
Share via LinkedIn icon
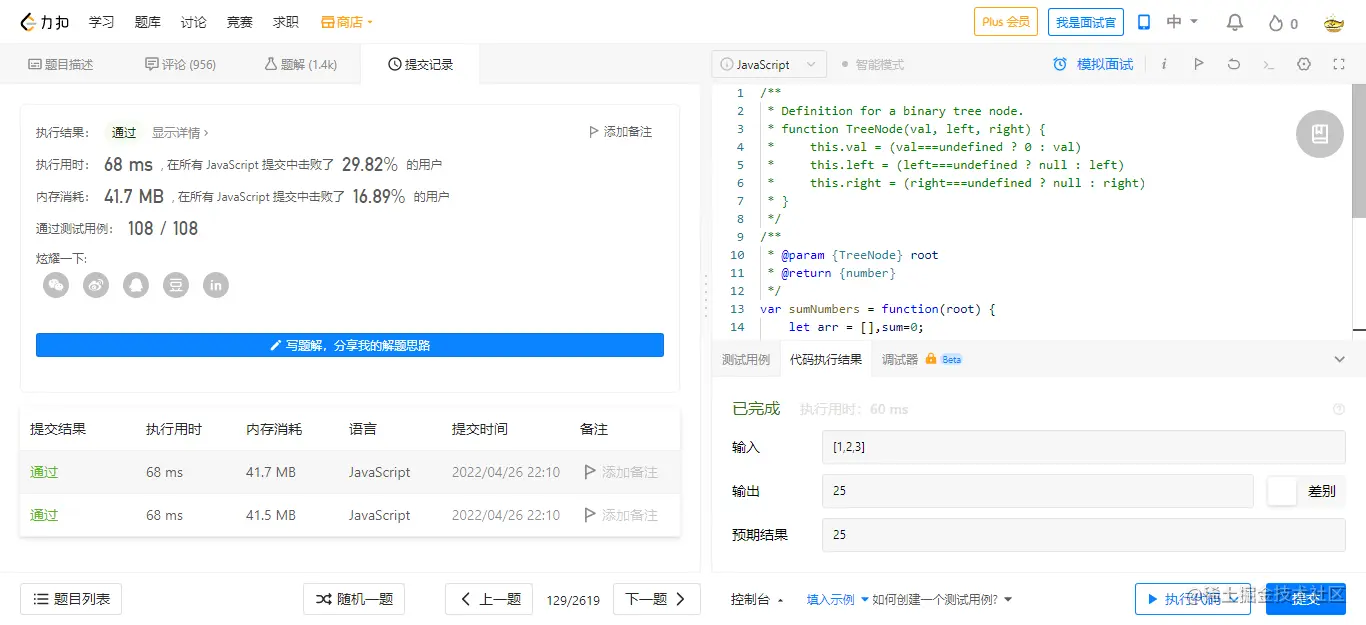[x=216, y=285]
